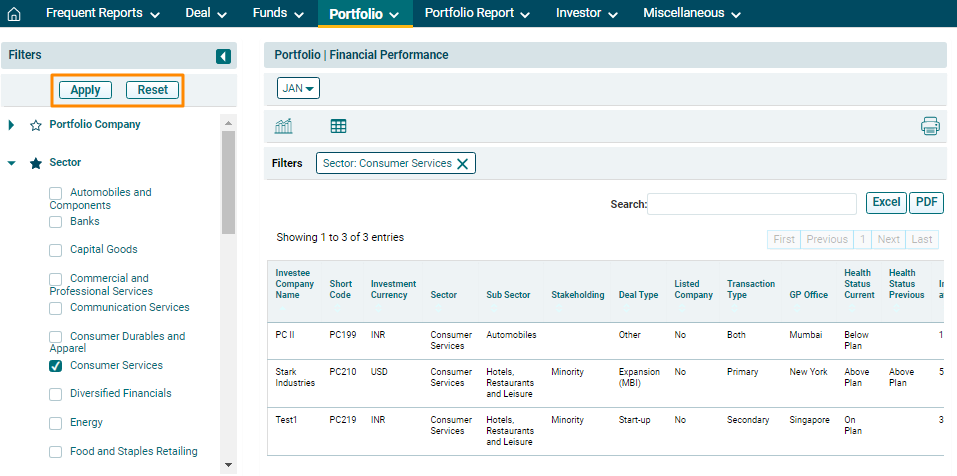Export the table using Excel button
Screen dimensions: 957x476
coord(886,202)
